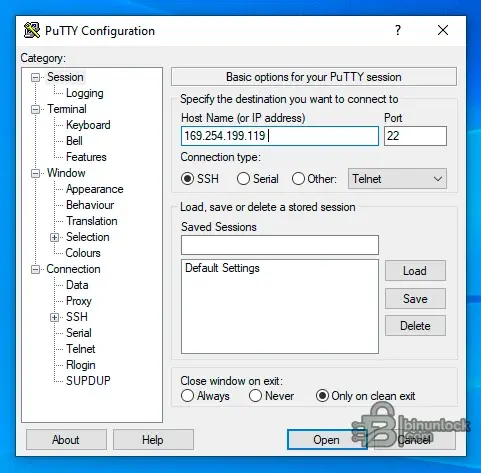The height and width of the screenshot is (473, 481).
Task: Click the Cancel button
Action: tap(414, 440)
